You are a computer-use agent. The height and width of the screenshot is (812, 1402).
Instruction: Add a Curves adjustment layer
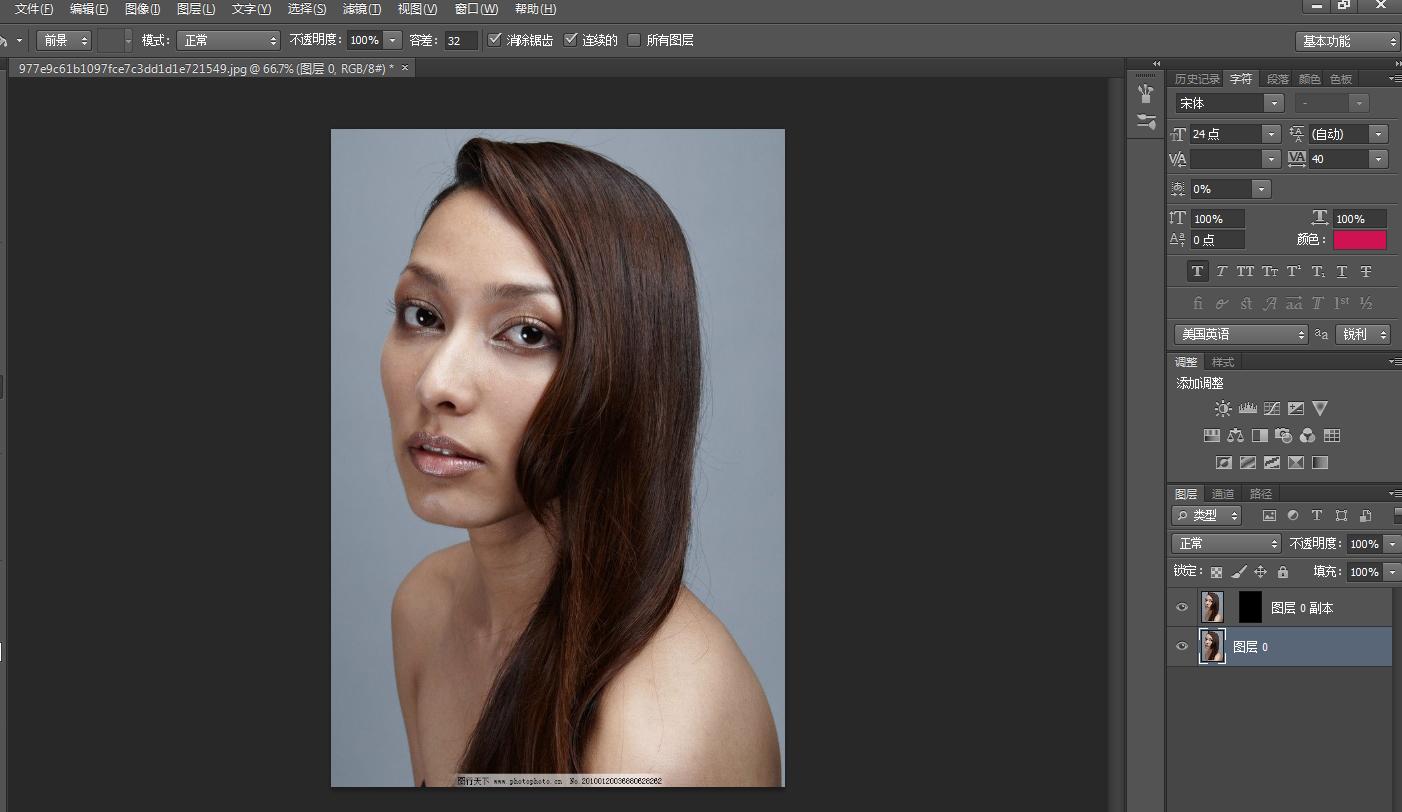click(1272, 409)
